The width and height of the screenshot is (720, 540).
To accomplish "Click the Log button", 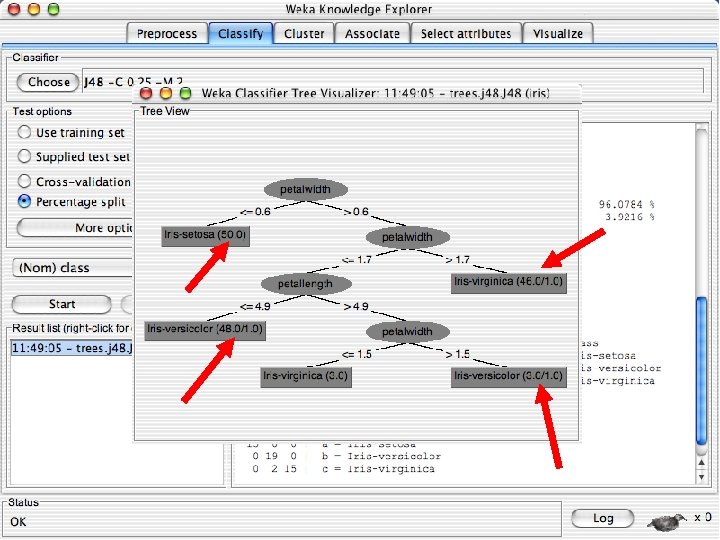I will (x=603, y=518).
